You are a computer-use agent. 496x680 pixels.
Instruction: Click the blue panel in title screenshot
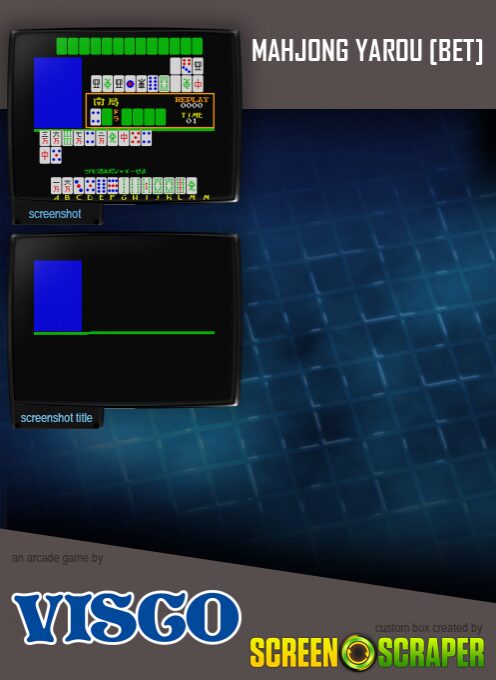[x=58, y=296]
